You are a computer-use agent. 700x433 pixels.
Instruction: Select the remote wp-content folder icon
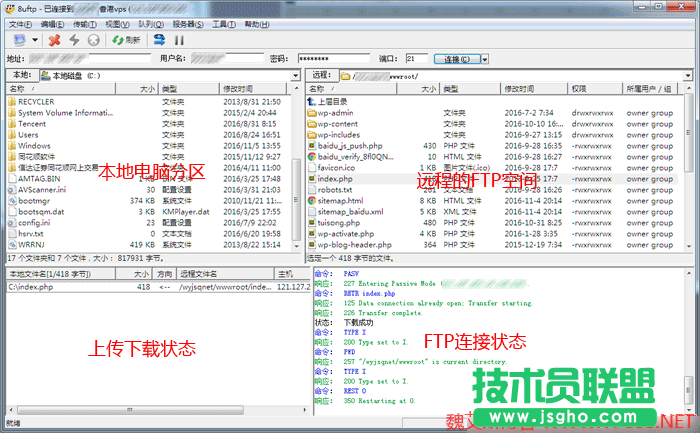click(312, 124)
